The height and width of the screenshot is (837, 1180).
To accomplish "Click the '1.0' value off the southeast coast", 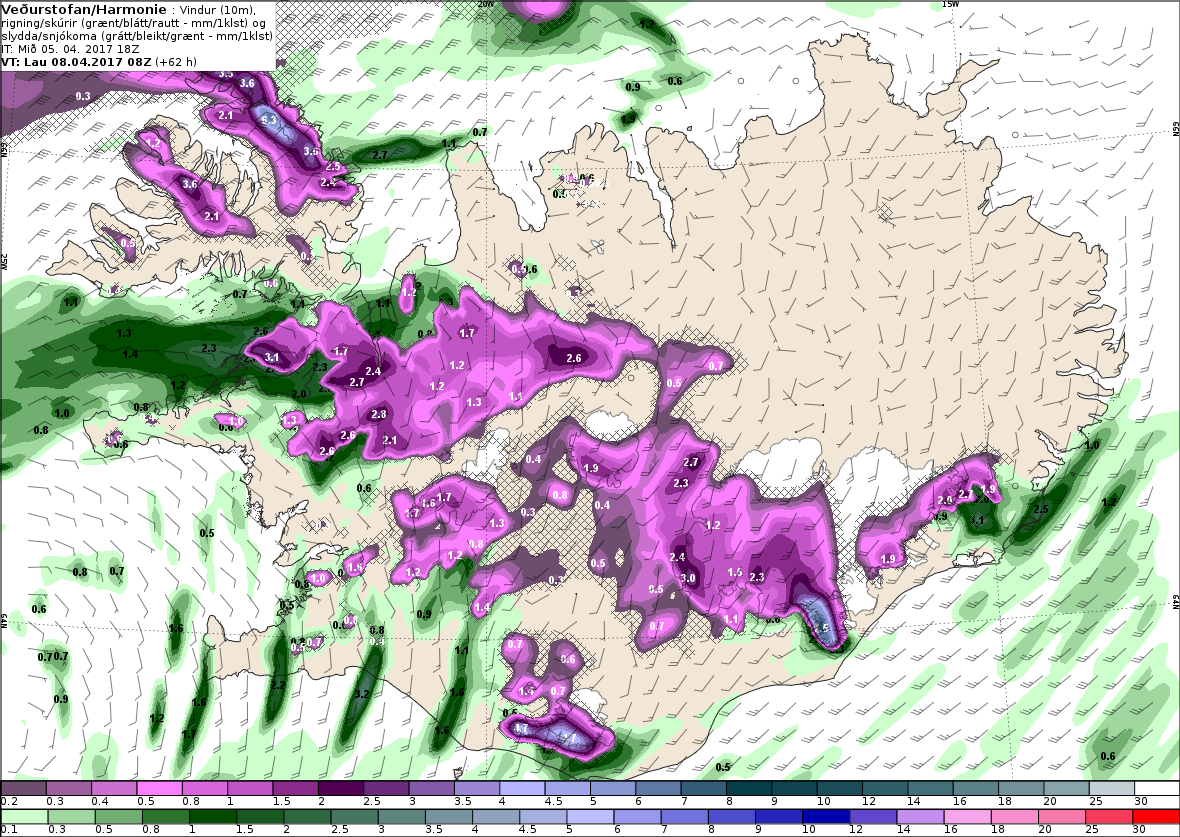I will 1092,445.
